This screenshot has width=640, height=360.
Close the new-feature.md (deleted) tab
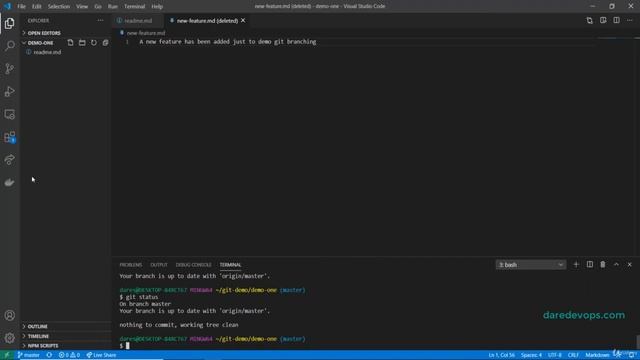243,20
